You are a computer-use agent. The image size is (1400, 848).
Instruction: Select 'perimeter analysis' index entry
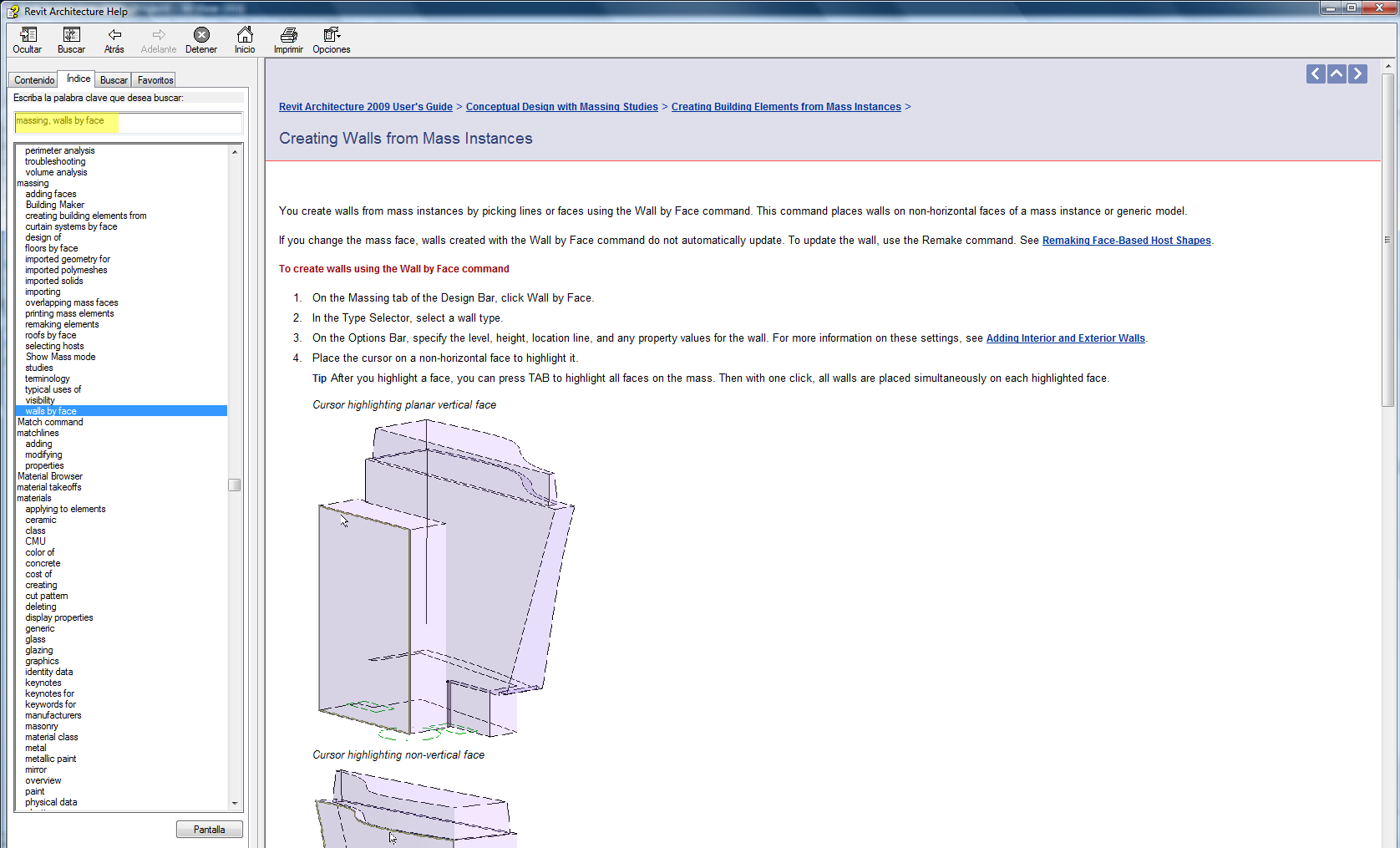[60, 150]
